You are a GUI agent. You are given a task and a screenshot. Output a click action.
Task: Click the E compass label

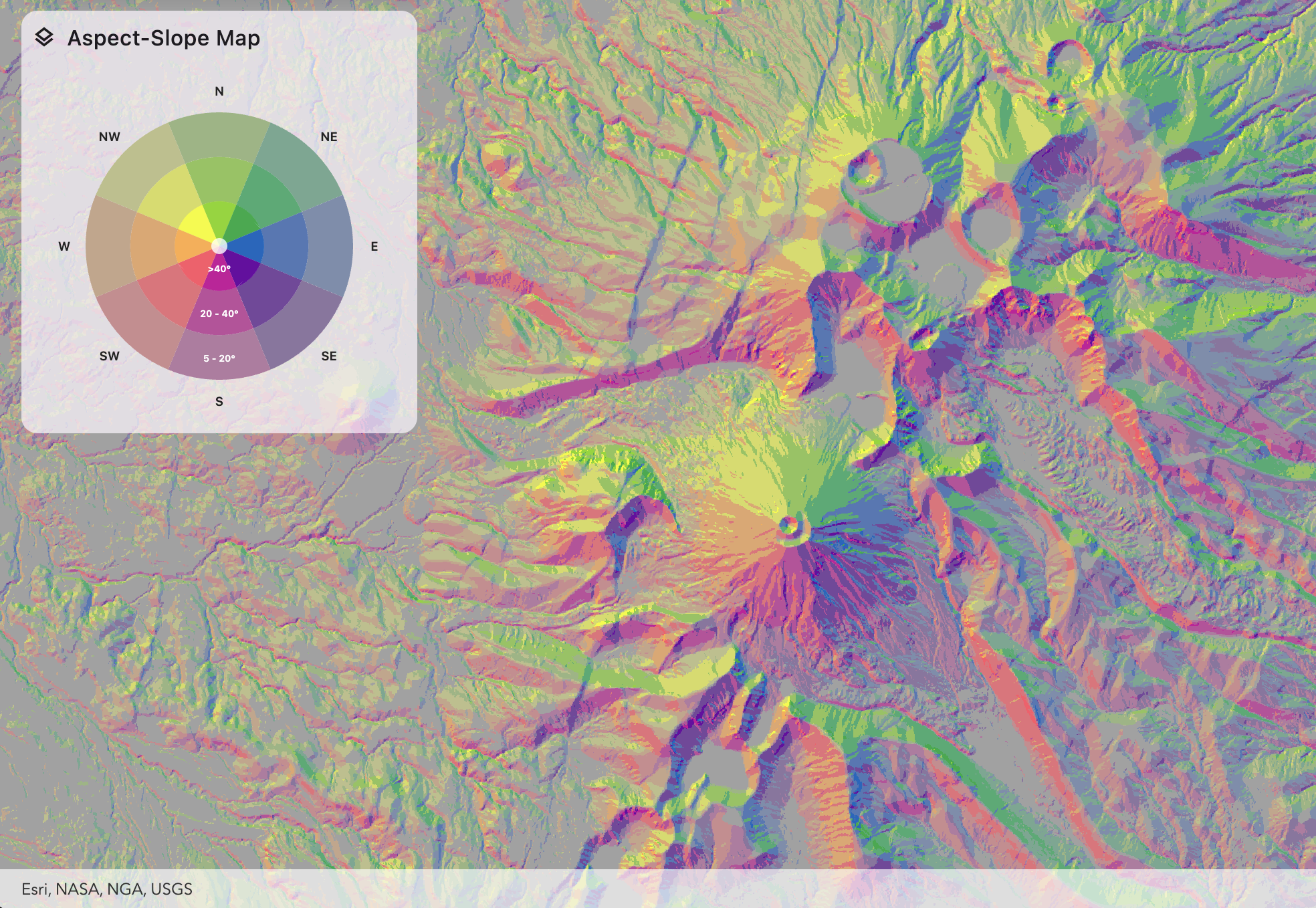point(374,246)
